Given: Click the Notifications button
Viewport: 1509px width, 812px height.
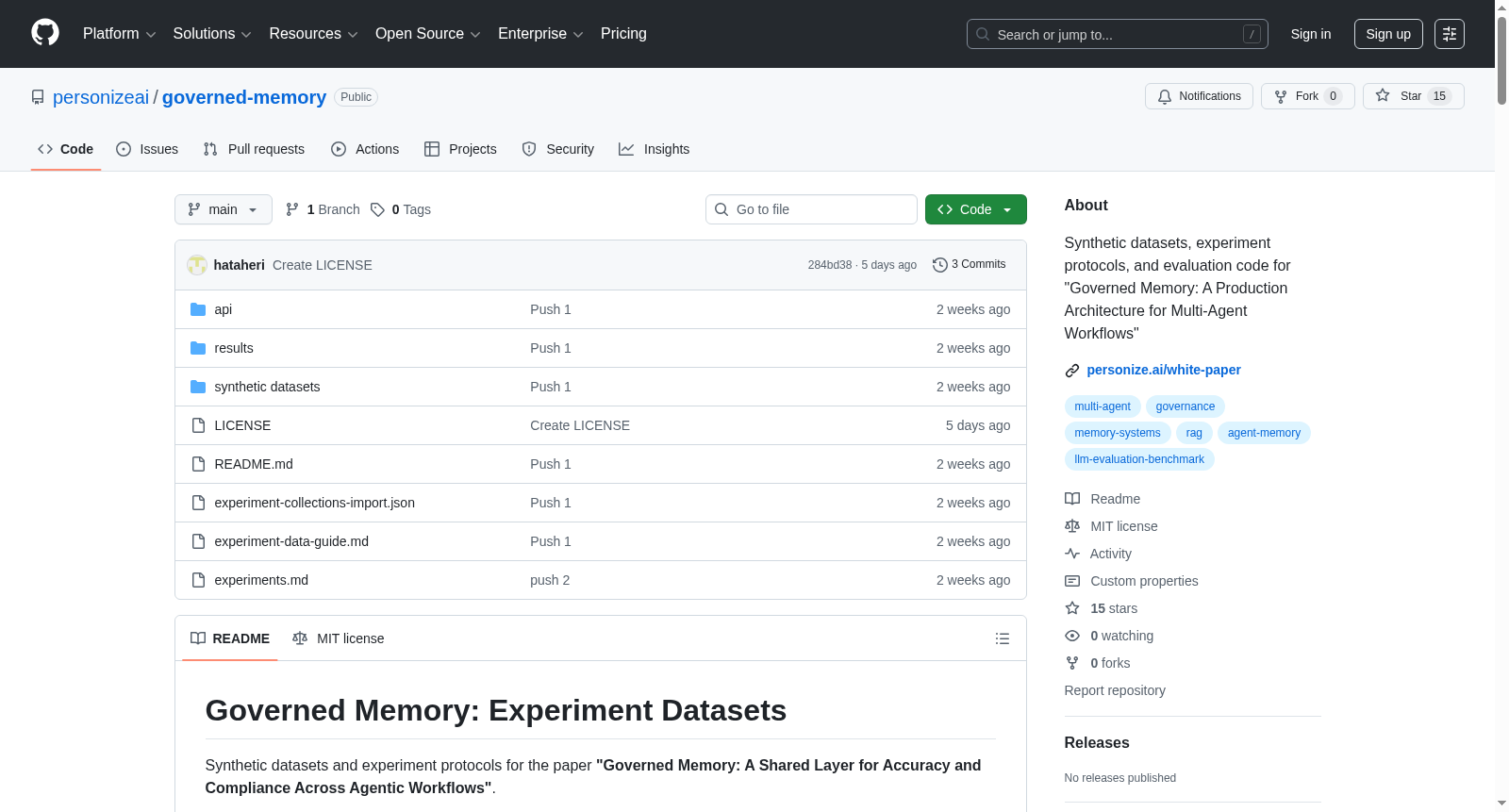Looking at the screenshot, I should pyautogui.click(x=1199, y=96).
